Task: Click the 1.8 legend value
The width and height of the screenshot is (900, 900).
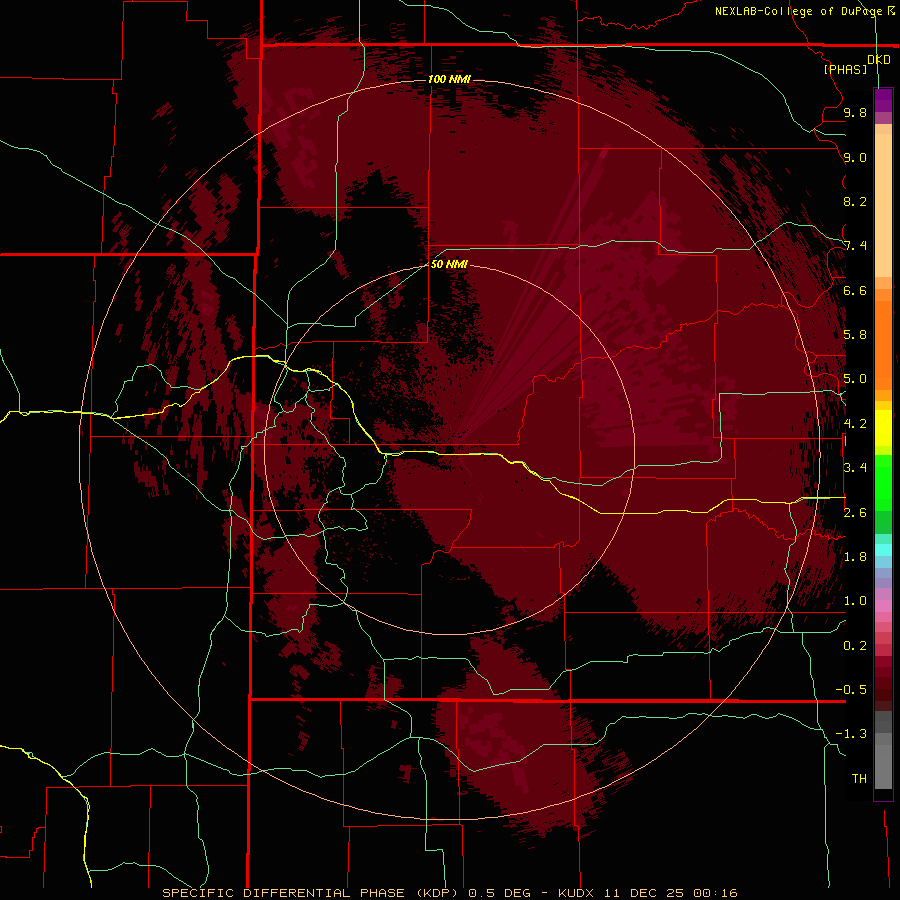Action: click(855, 556)
